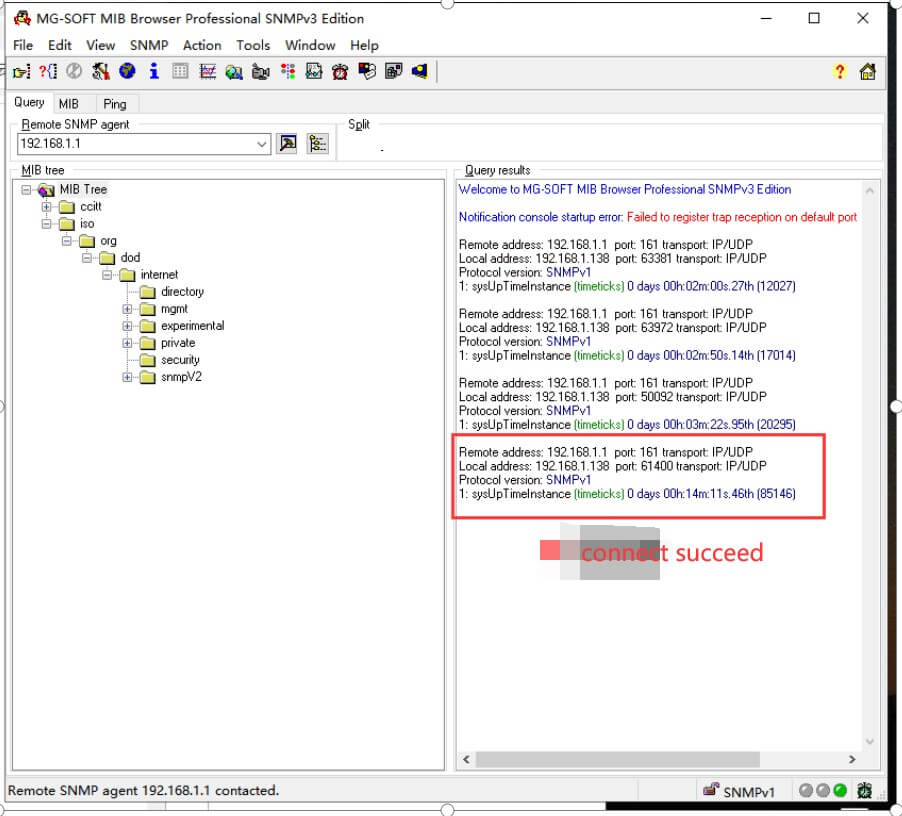Click the agent tree profile button beside address box
902x816 pixels.
point(318,143)
